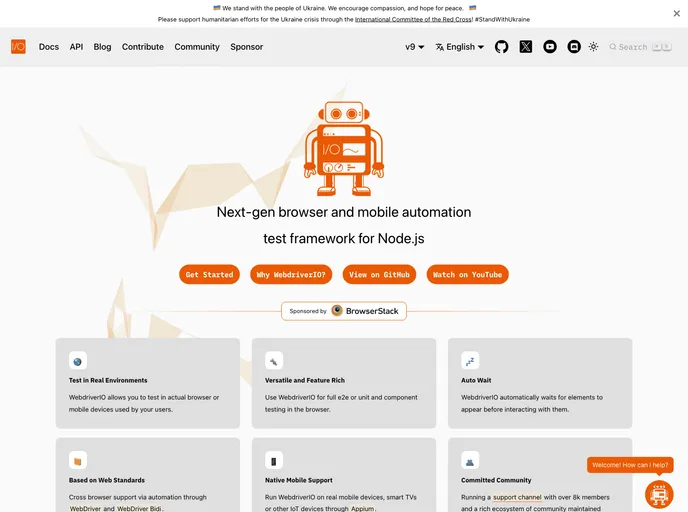Screen dimensions: 688x512
Task: Click inside the Search field
Action: pyautogui.click(x=640, y=47)
